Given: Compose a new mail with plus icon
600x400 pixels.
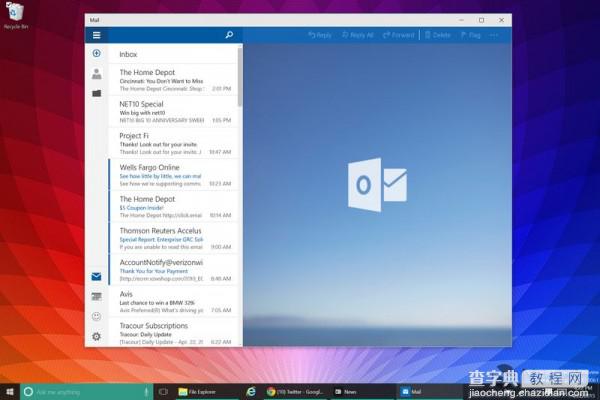Looking at the screenshot, I should pyautogui.click(x=96, y=53).
